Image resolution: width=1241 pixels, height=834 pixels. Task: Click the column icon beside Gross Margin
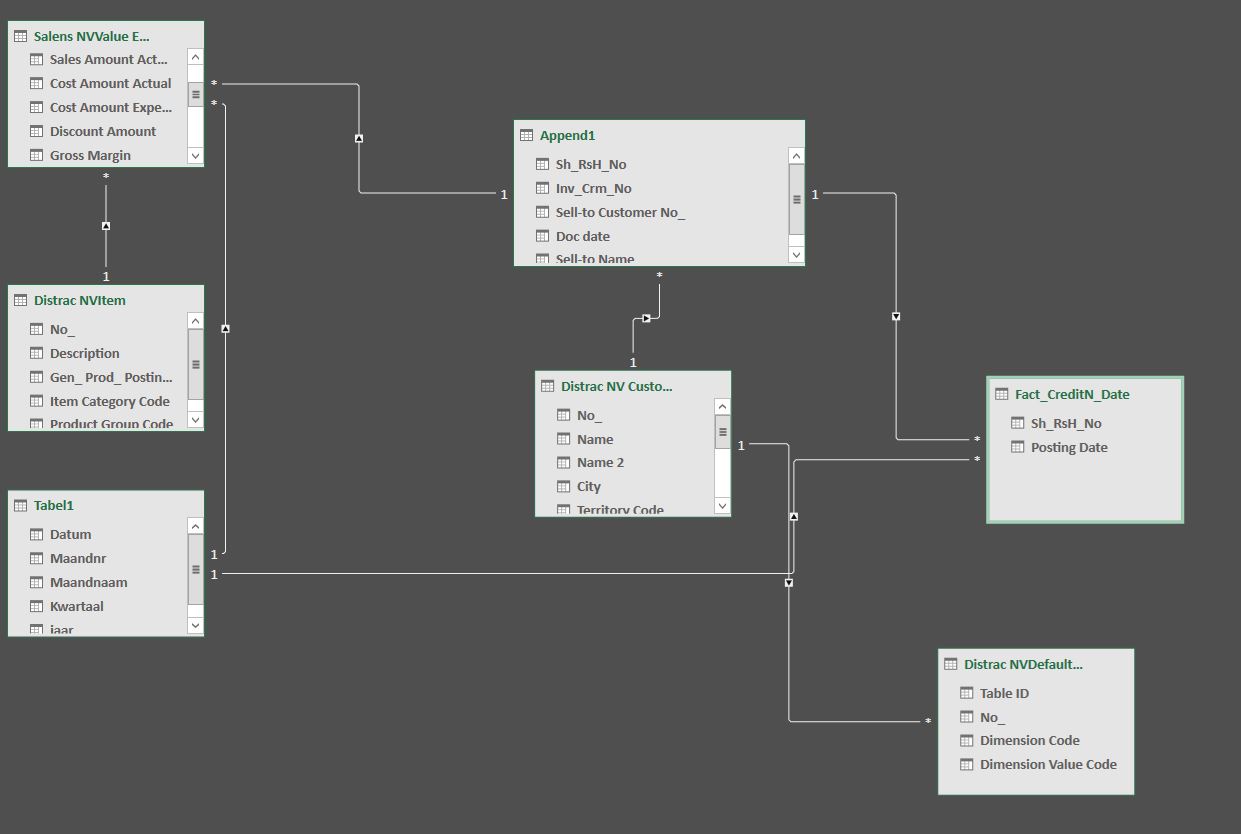coord(37,155)
